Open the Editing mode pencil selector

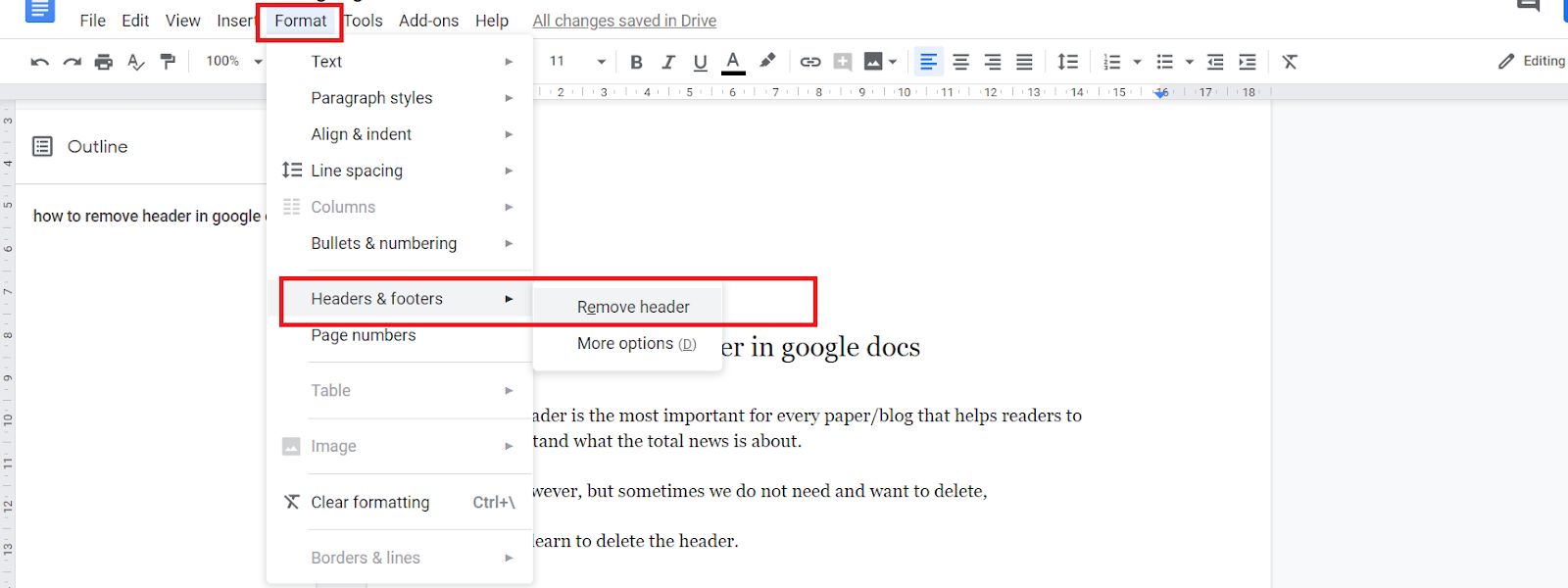click(1531, 61)
